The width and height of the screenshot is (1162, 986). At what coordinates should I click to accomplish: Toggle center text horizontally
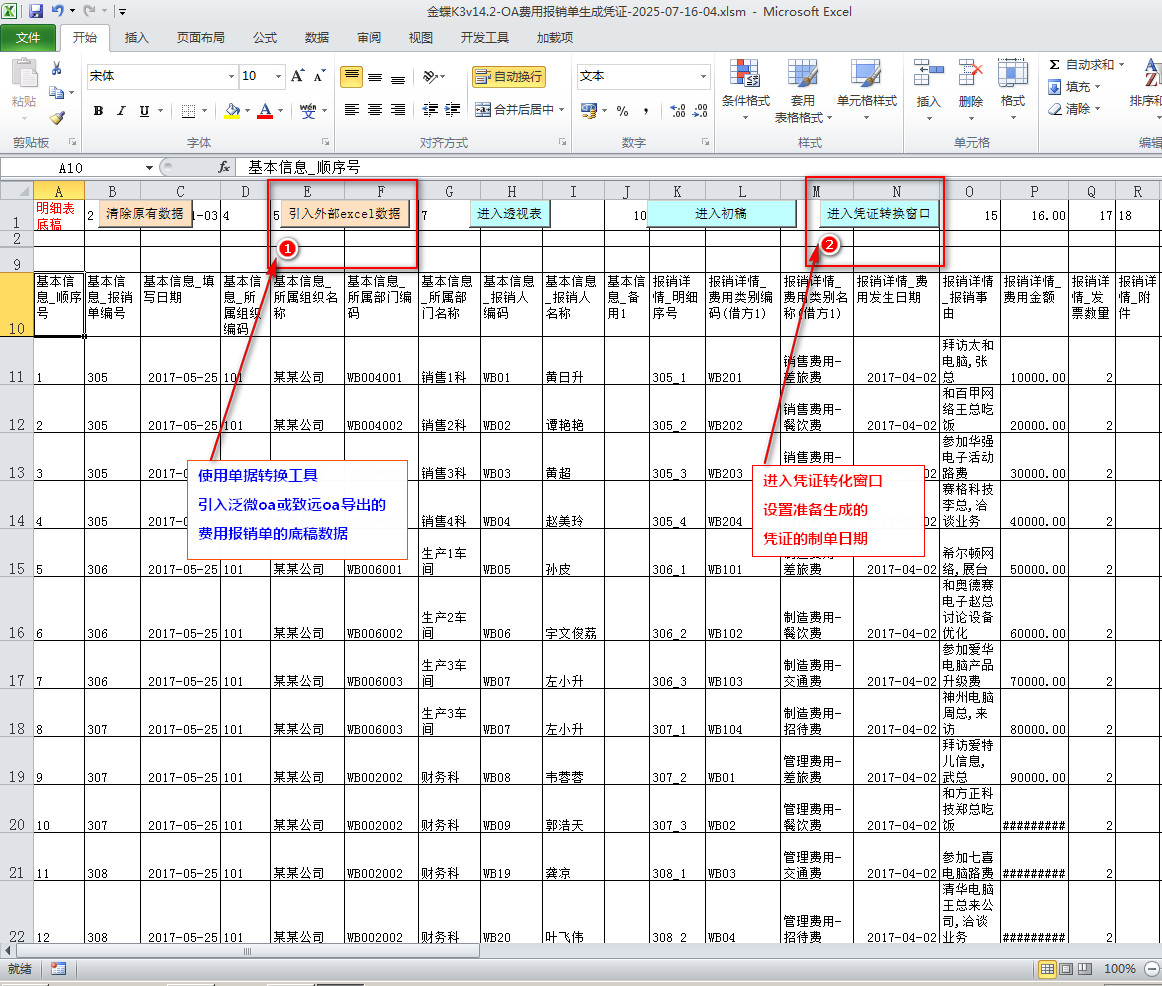tap(375, 110)
